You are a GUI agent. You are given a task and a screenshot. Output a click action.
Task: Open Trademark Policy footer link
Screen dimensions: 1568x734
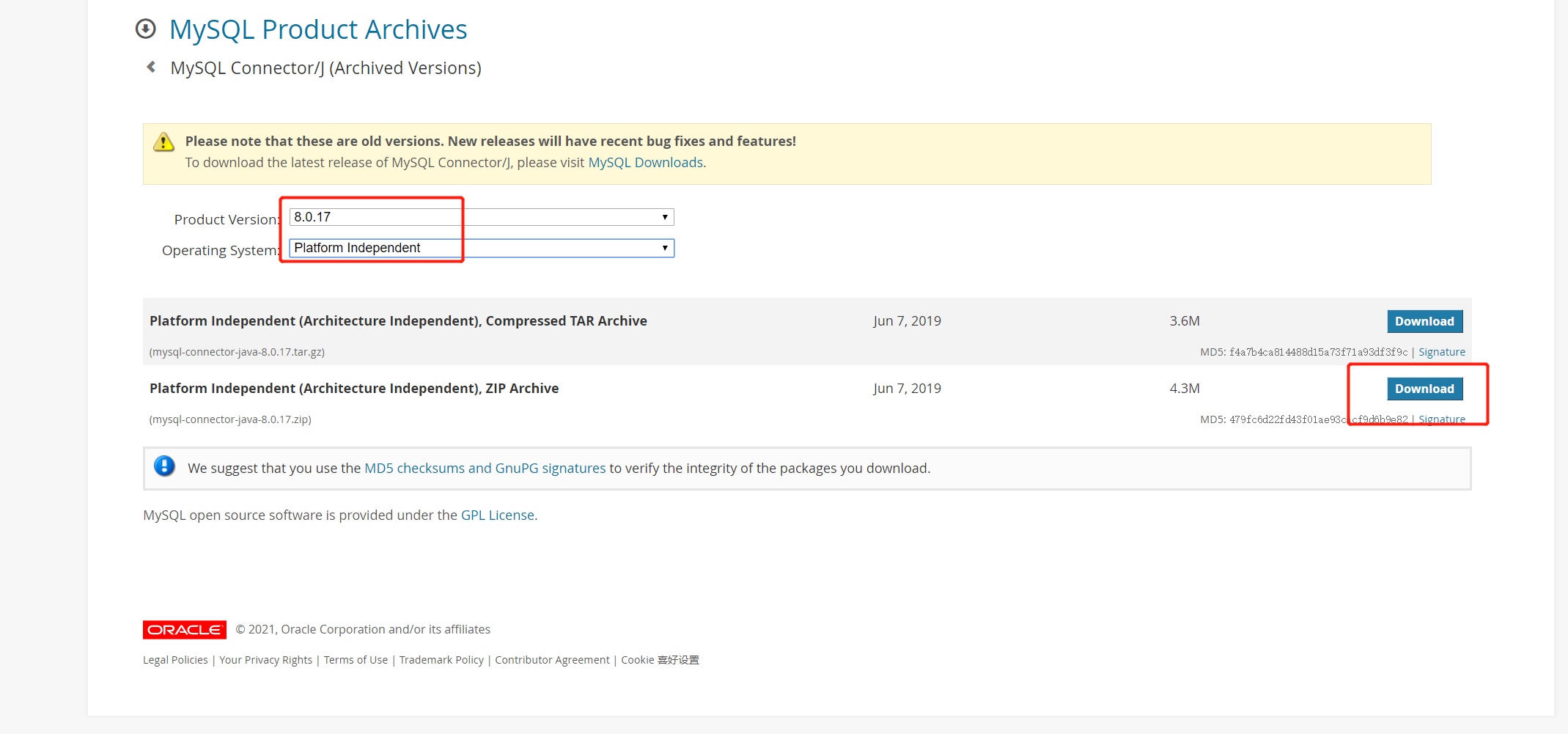point(441,660)
